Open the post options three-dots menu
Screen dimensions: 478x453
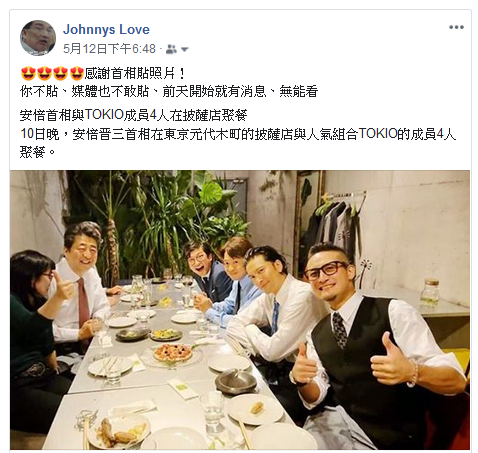click(456, 27)
